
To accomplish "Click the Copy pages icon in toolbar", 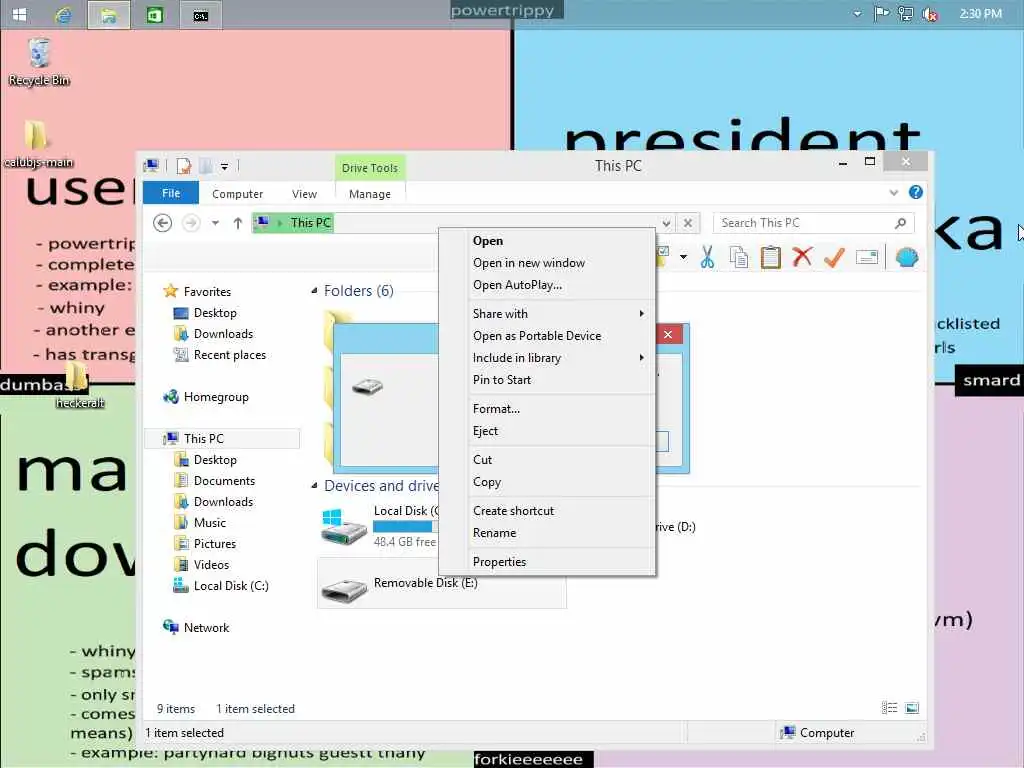I will (x=739, y=257).
